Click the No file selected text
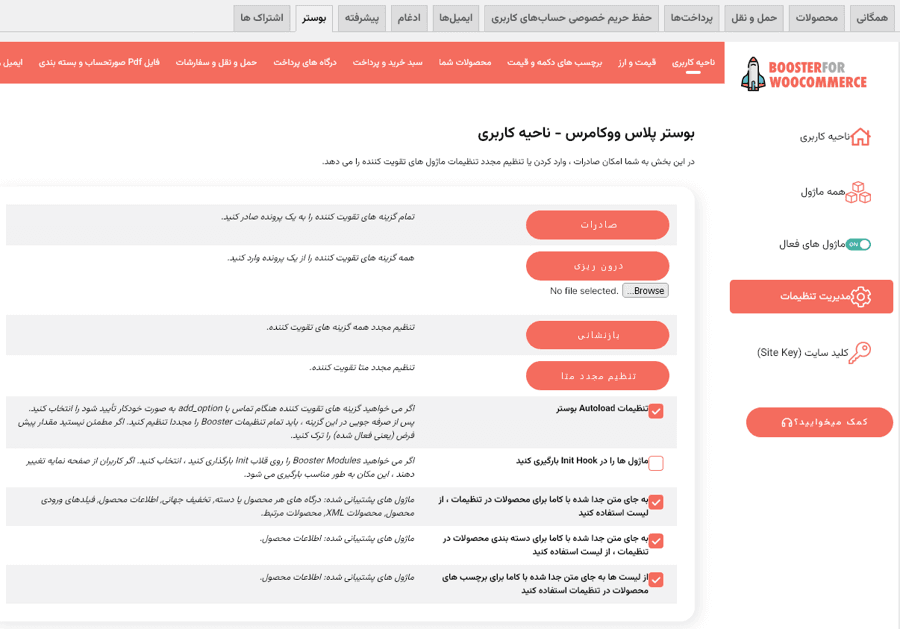 584,291
